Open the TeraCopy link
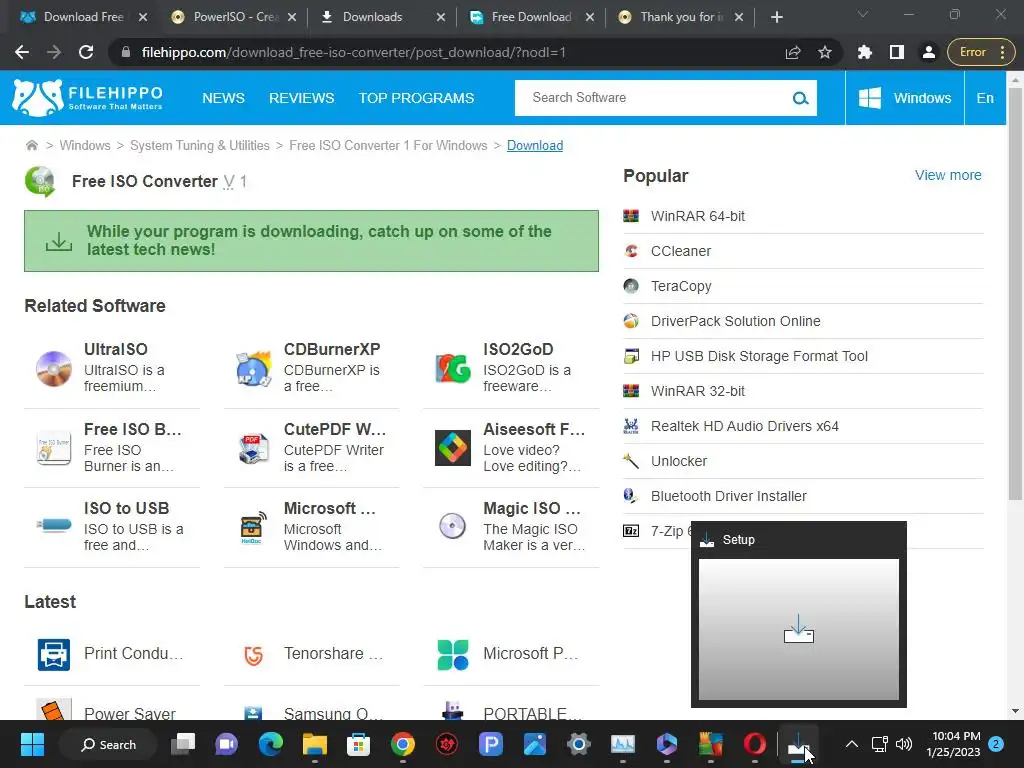 pyautogui.click(x=681, y=286)
